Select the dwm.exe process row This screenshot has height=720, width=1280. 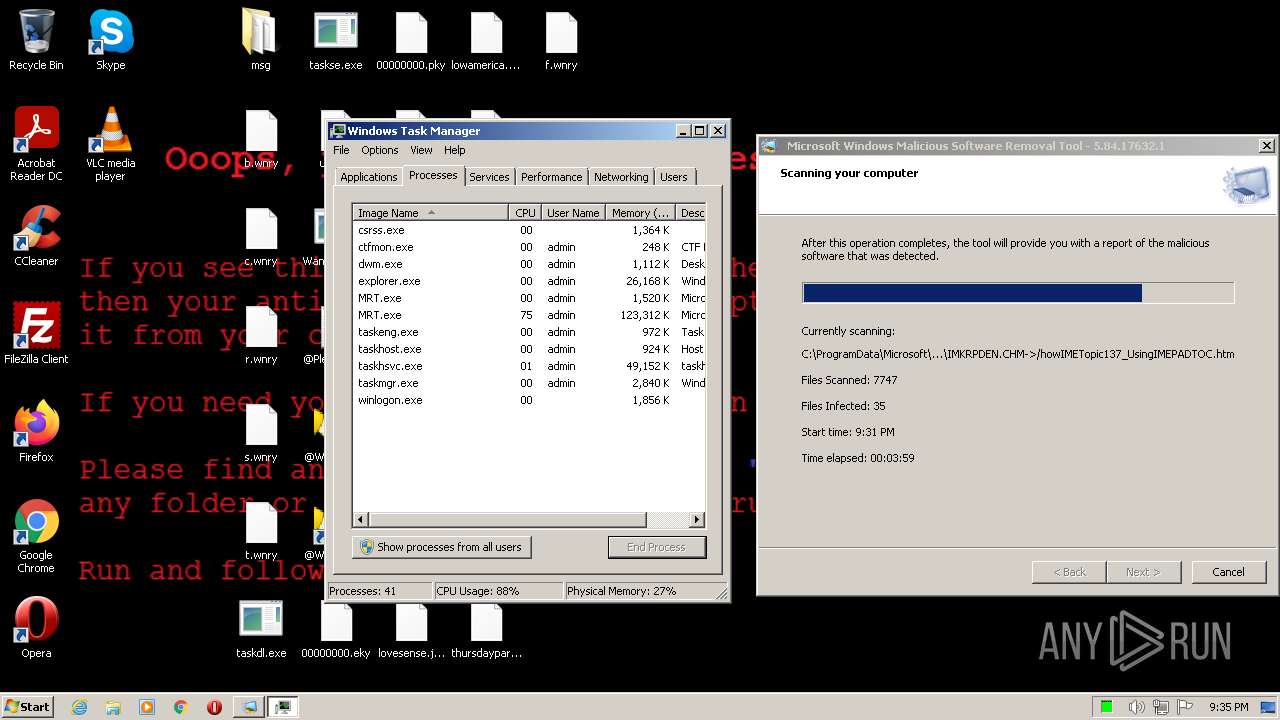(x=529, y=264)
